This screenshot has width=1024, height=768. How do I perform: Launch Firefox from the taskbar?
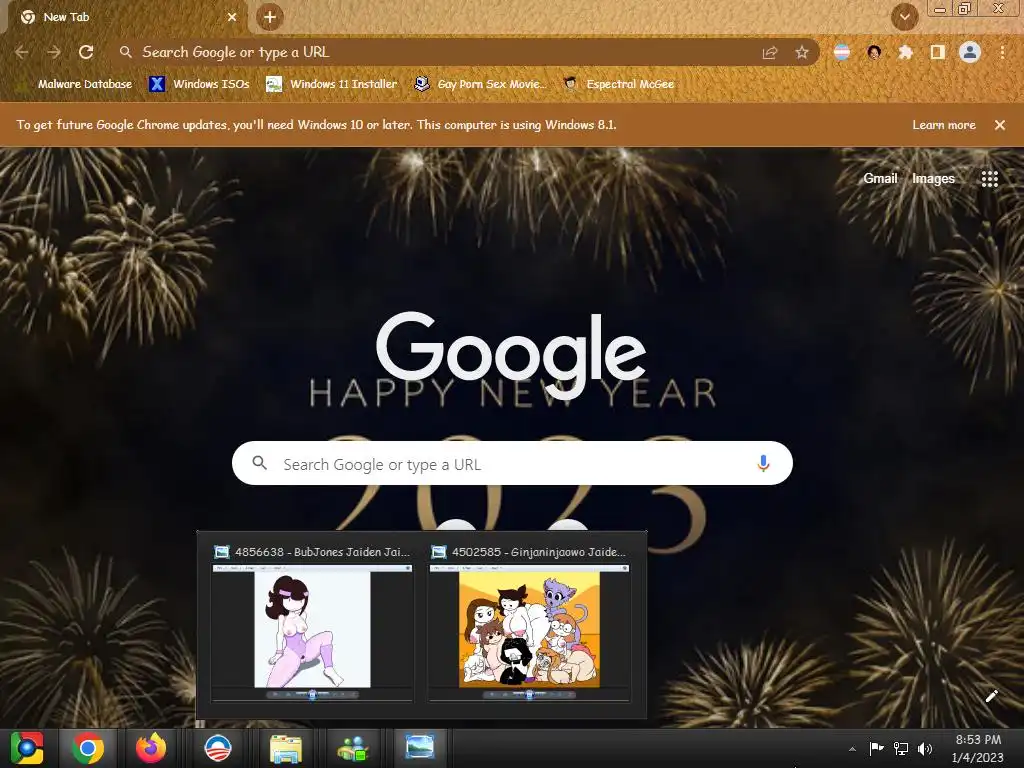click(x=151, y=748)
